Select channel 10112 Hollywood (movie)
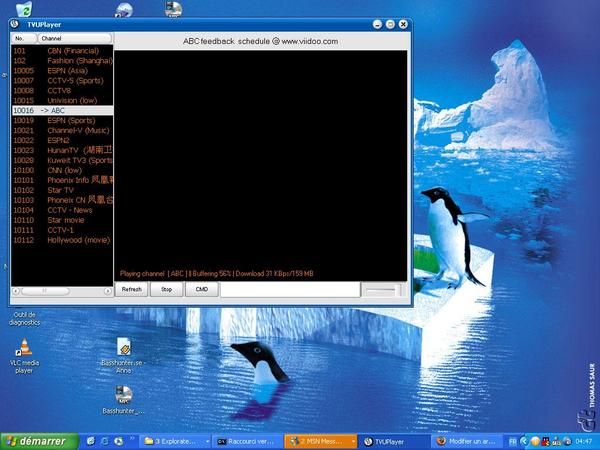 click(x=62, y=240)
